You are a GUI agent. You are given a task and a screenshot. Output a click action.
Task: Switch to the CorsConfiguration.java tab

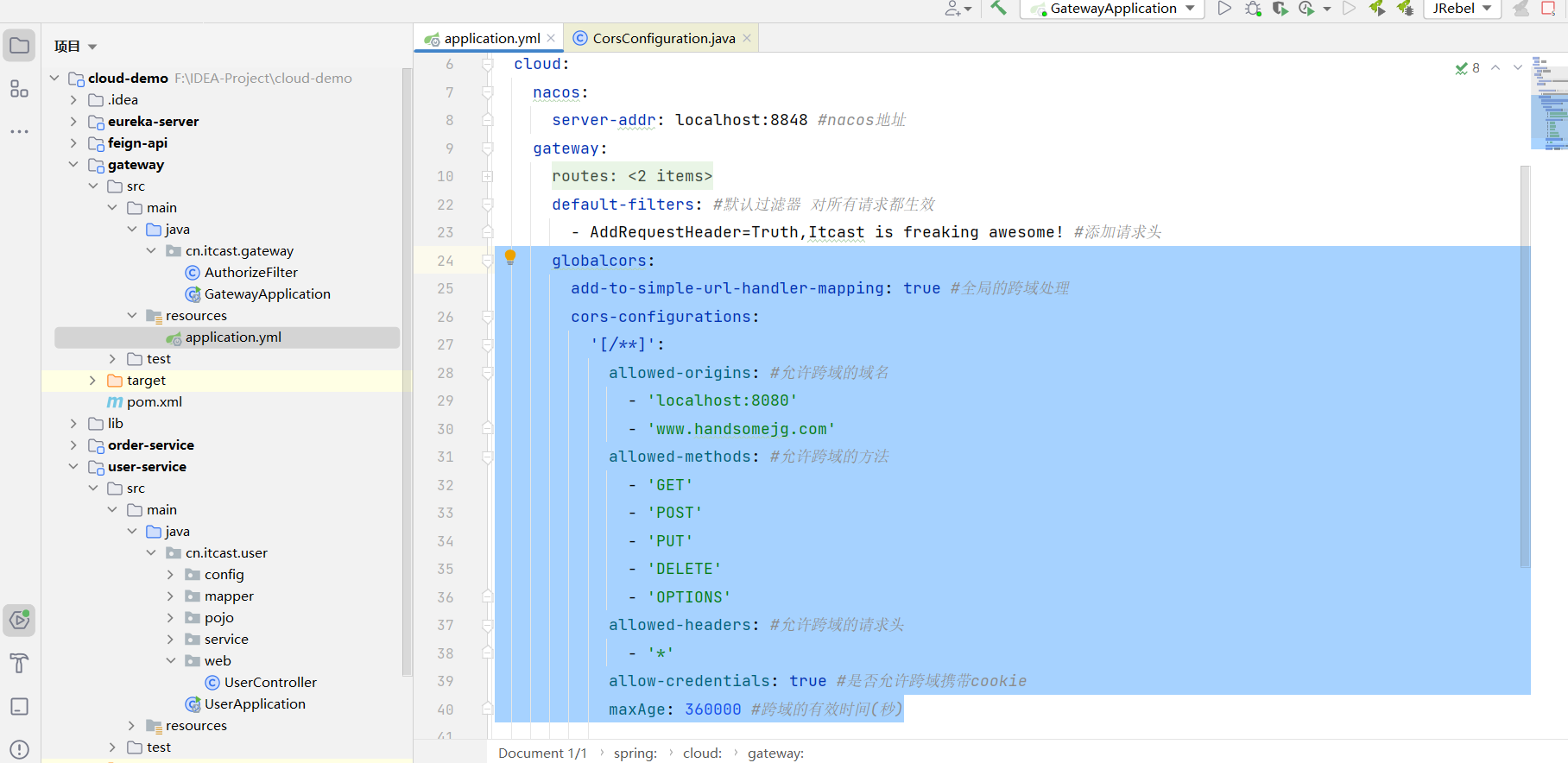pyautogui.click(x=663, y=38)
